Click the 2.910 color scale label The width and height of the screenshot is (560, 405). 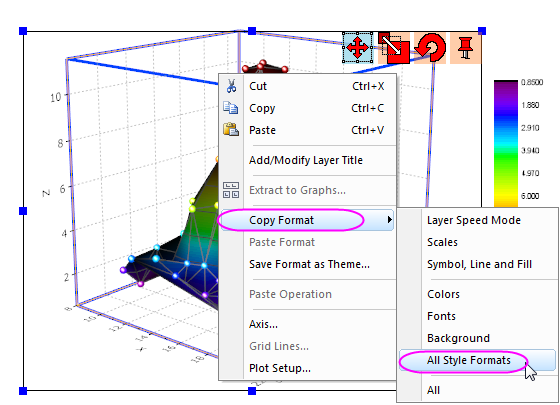tap(530, 128)
